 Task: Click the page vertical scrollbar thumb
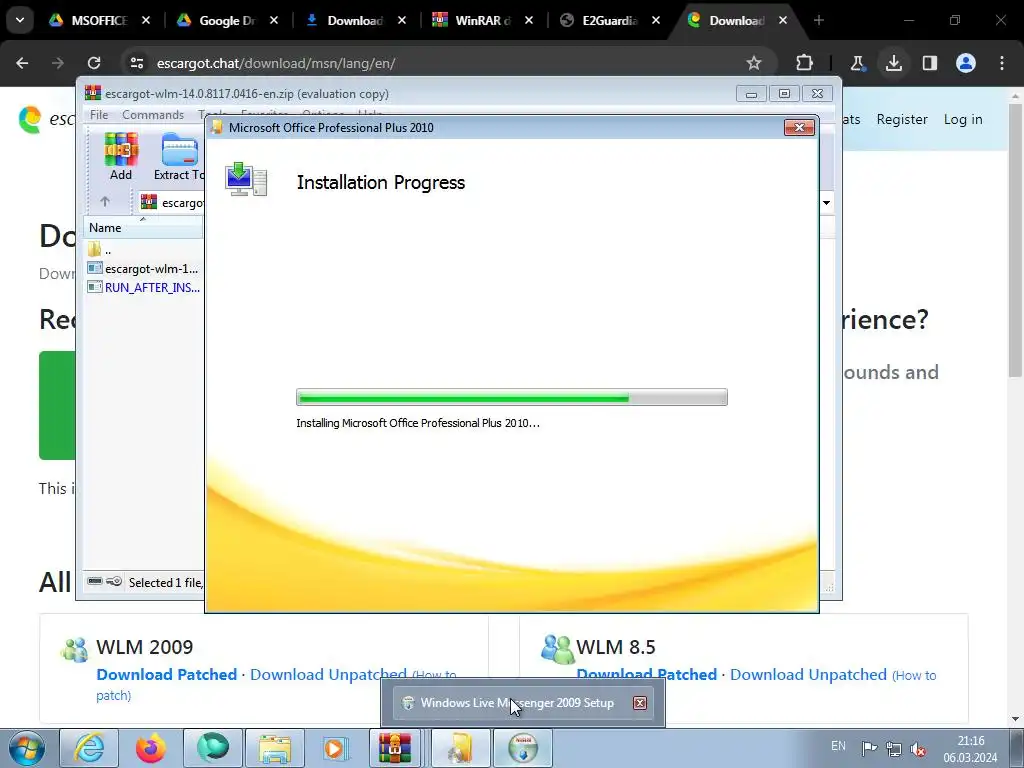coord(1015,240)
